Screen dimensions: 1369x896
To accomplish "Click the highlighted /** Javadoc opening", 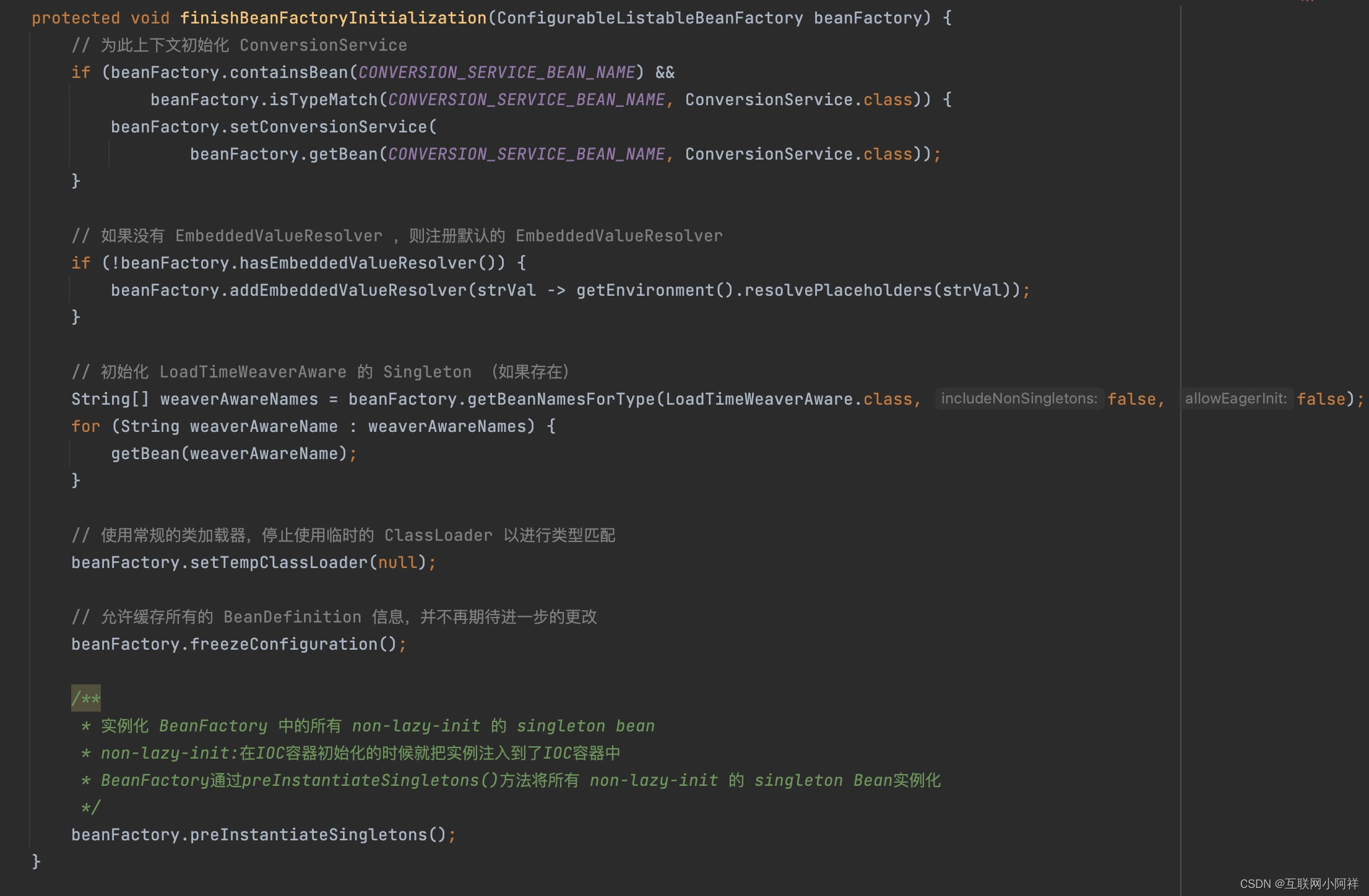I will [x=85, y=699].
